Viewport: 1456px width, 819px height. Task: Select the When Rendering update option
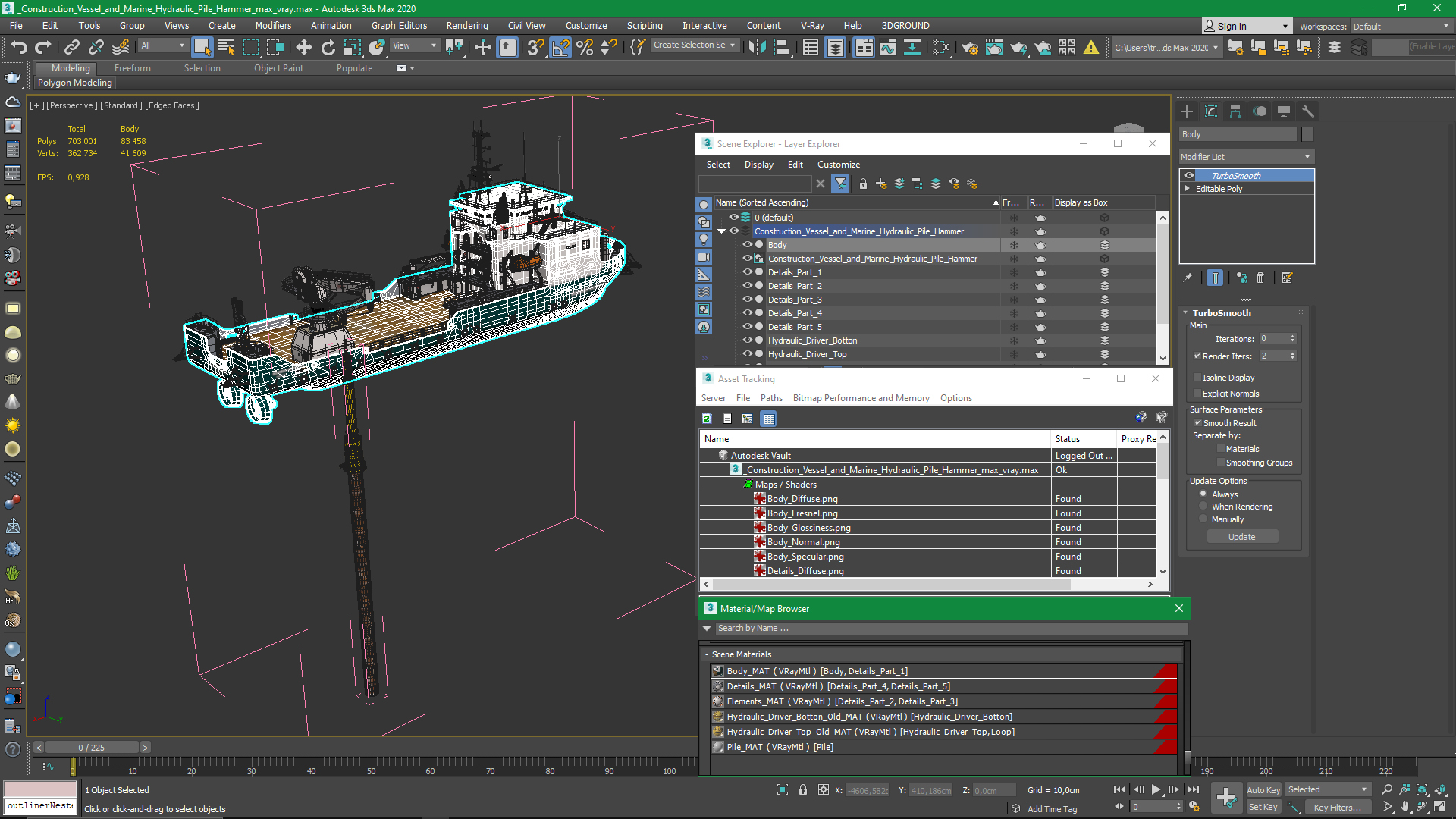click(x=1203, y=506)
